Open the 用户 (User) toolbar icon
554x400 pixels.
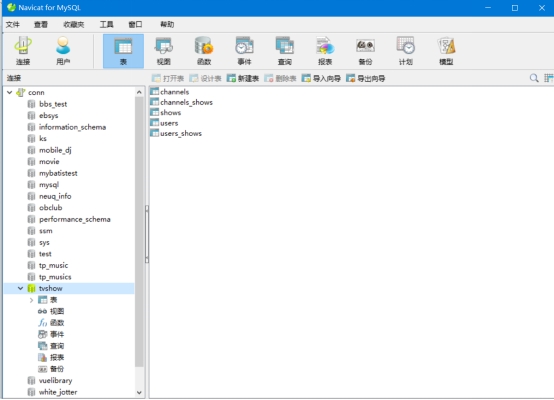coord(63,51)
